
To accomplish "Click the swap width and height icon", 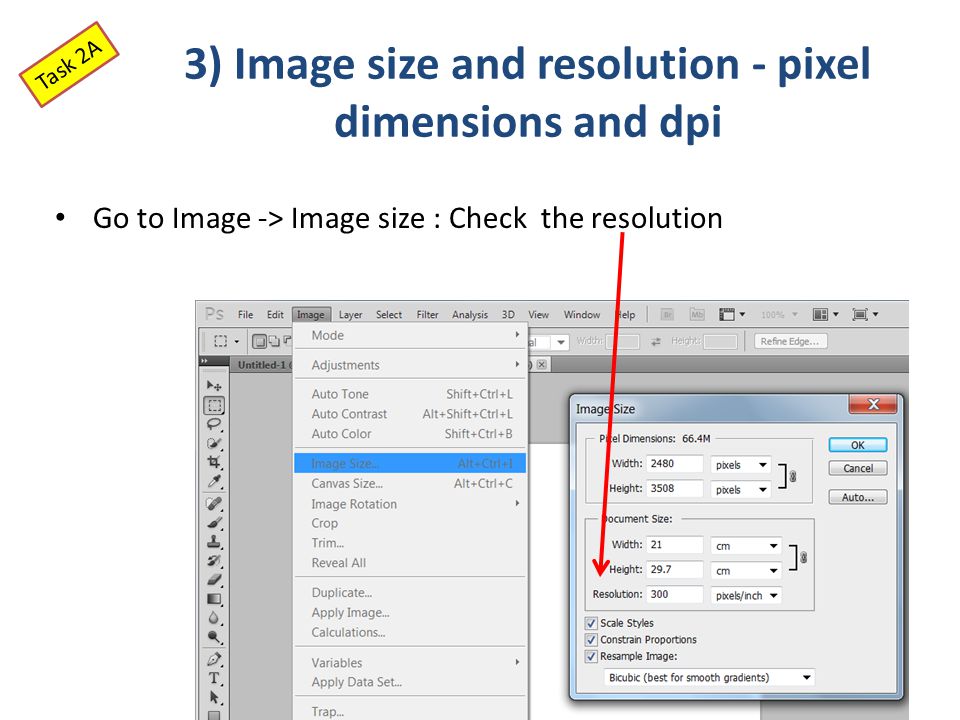I will pos(656,342).
